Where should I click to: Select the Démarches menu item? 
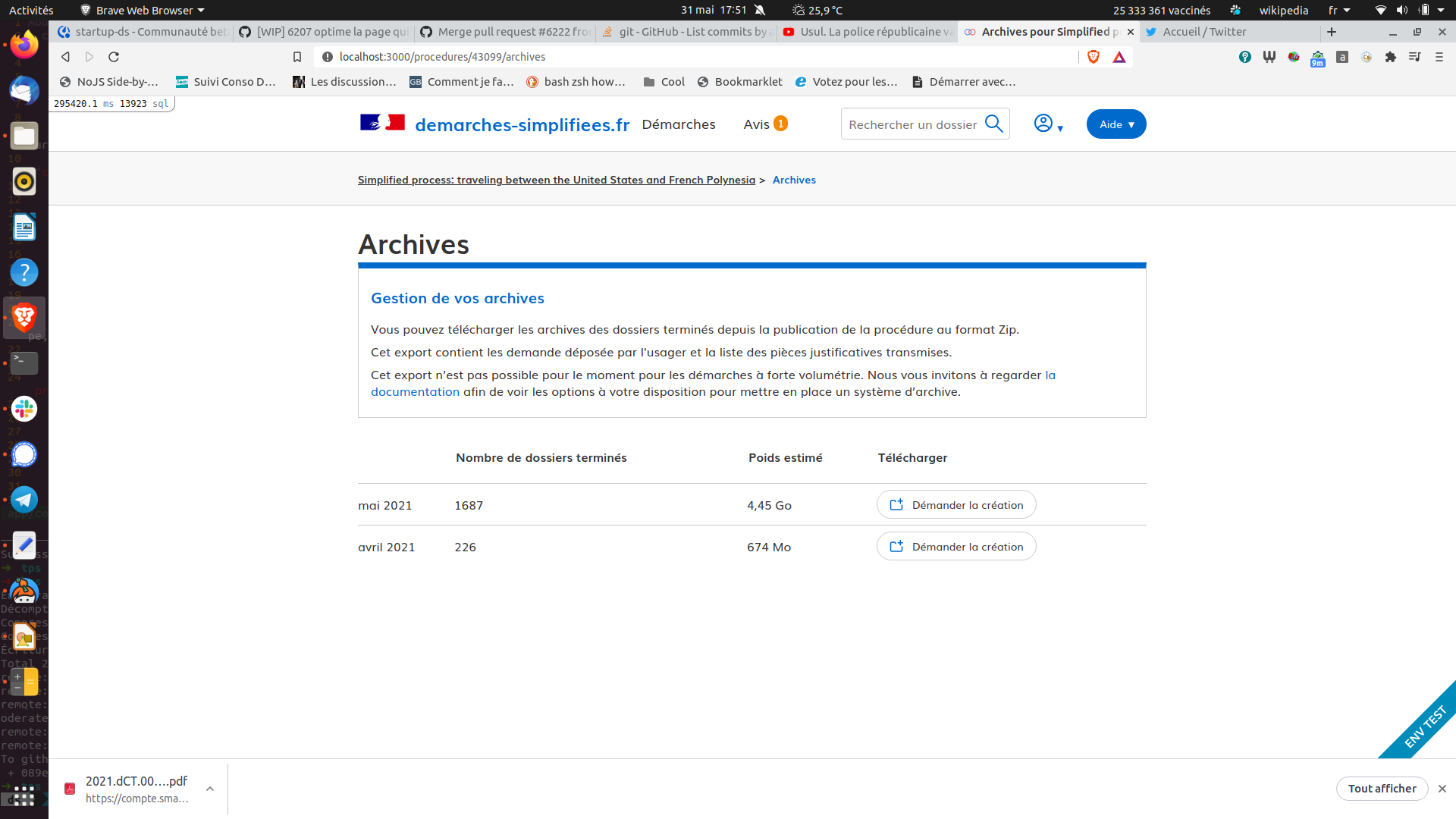click(679, 124)
